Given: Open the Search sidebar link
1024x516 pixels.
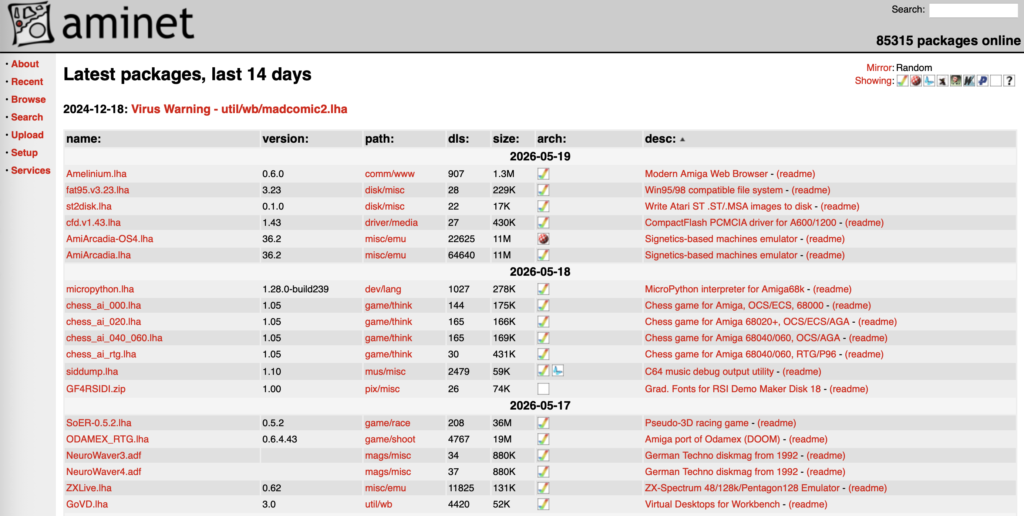Looking at the screenshot, I should tap(27, 117).
